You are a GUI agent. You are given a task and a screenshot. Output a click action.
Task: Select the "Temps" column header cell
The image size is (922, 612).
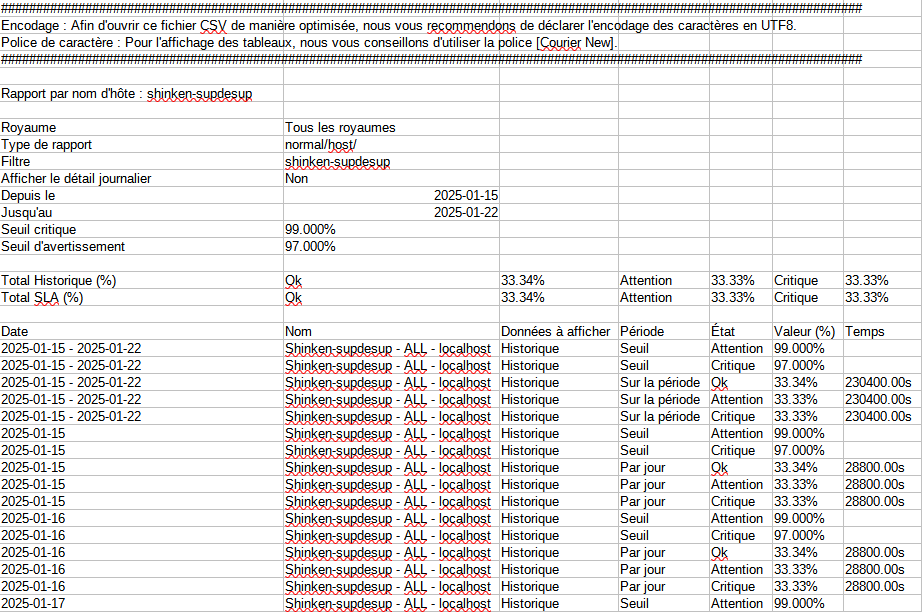click(865, 331)
